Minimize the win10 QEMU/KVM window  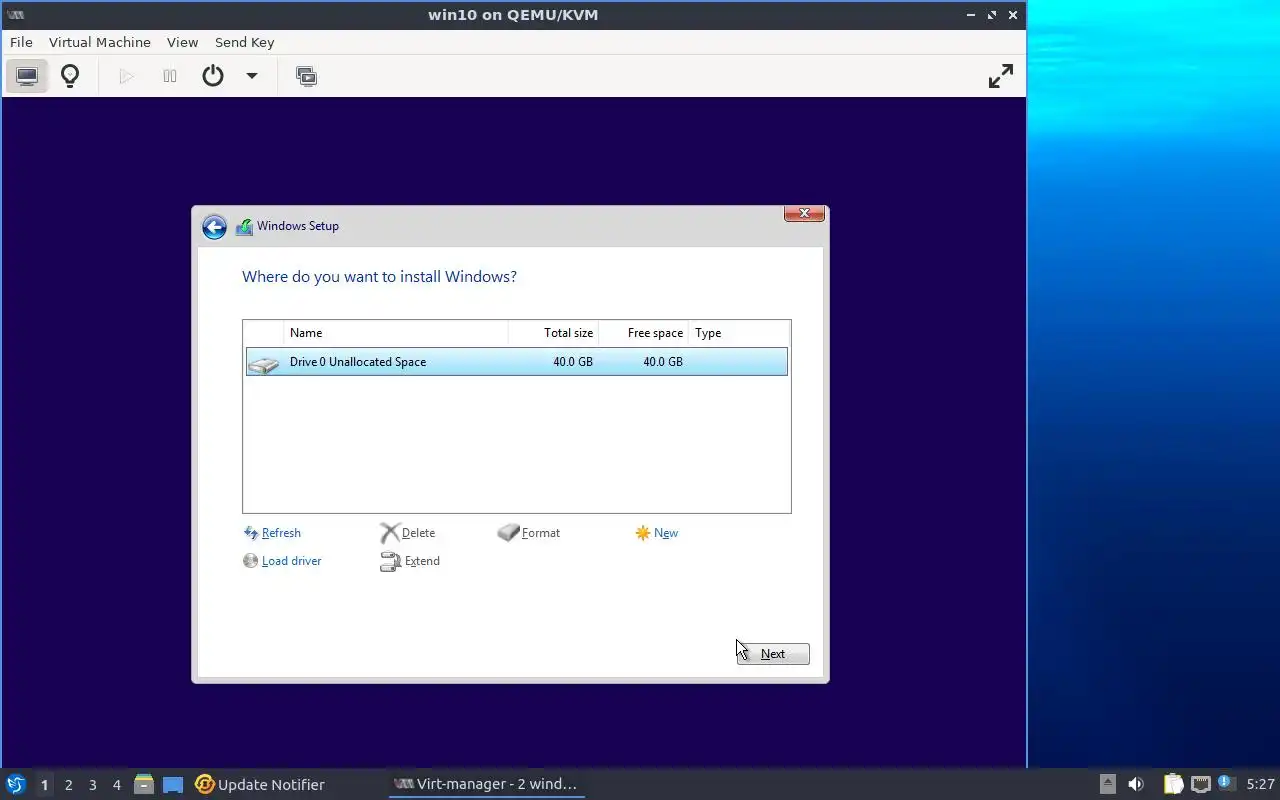coord(971,15)
